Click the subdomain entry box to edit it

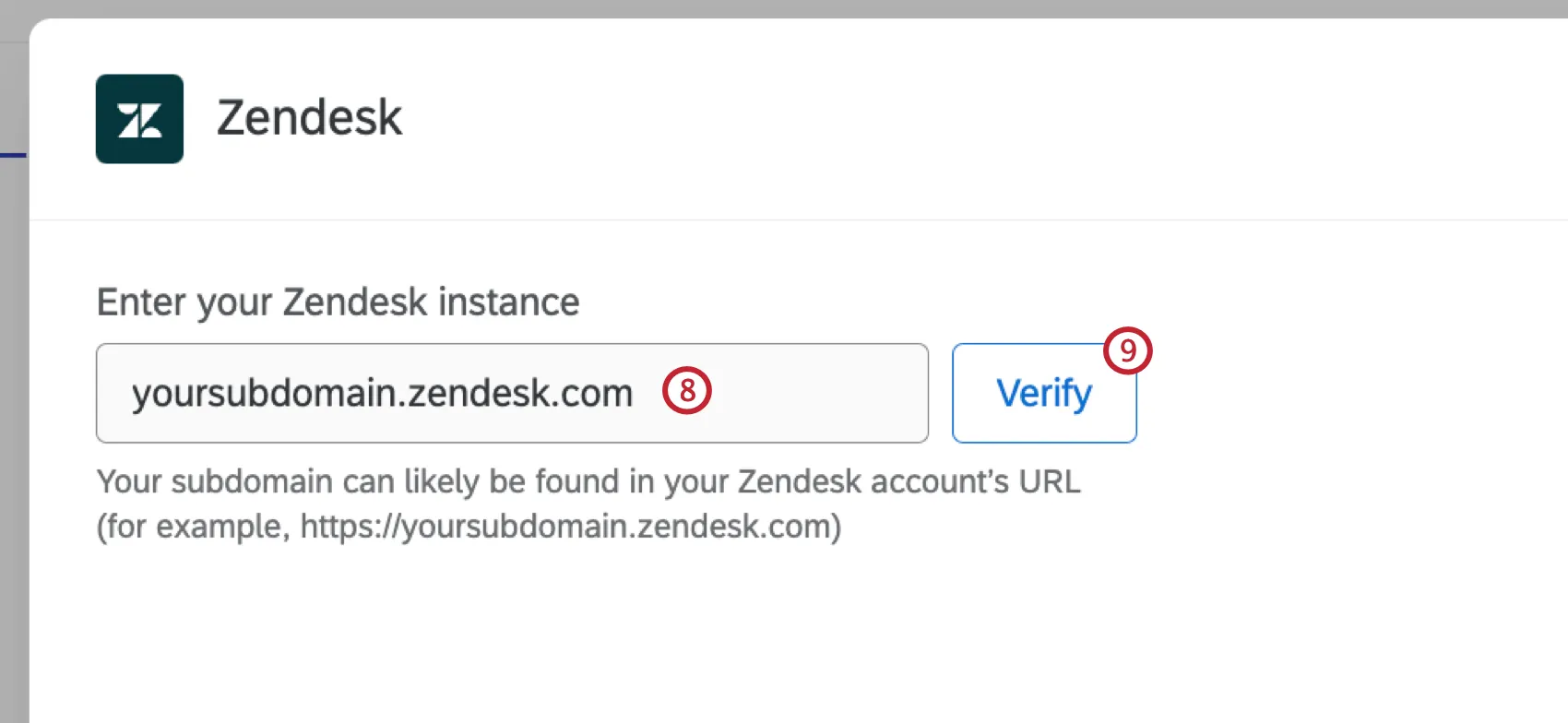click(512, 393)
